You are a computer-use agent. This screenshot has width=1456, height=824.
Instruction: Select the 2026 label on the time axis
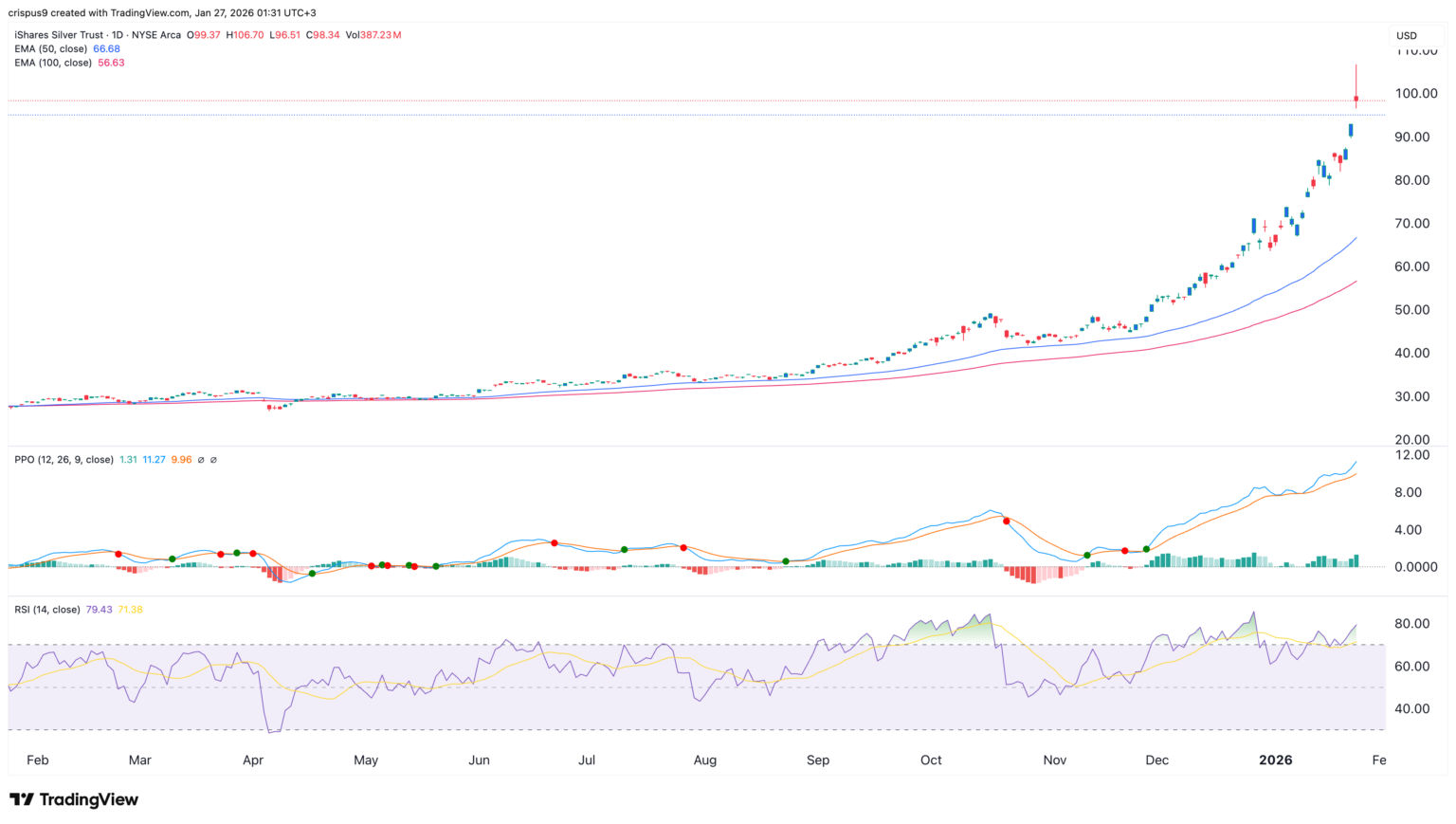click(1275, 760)
